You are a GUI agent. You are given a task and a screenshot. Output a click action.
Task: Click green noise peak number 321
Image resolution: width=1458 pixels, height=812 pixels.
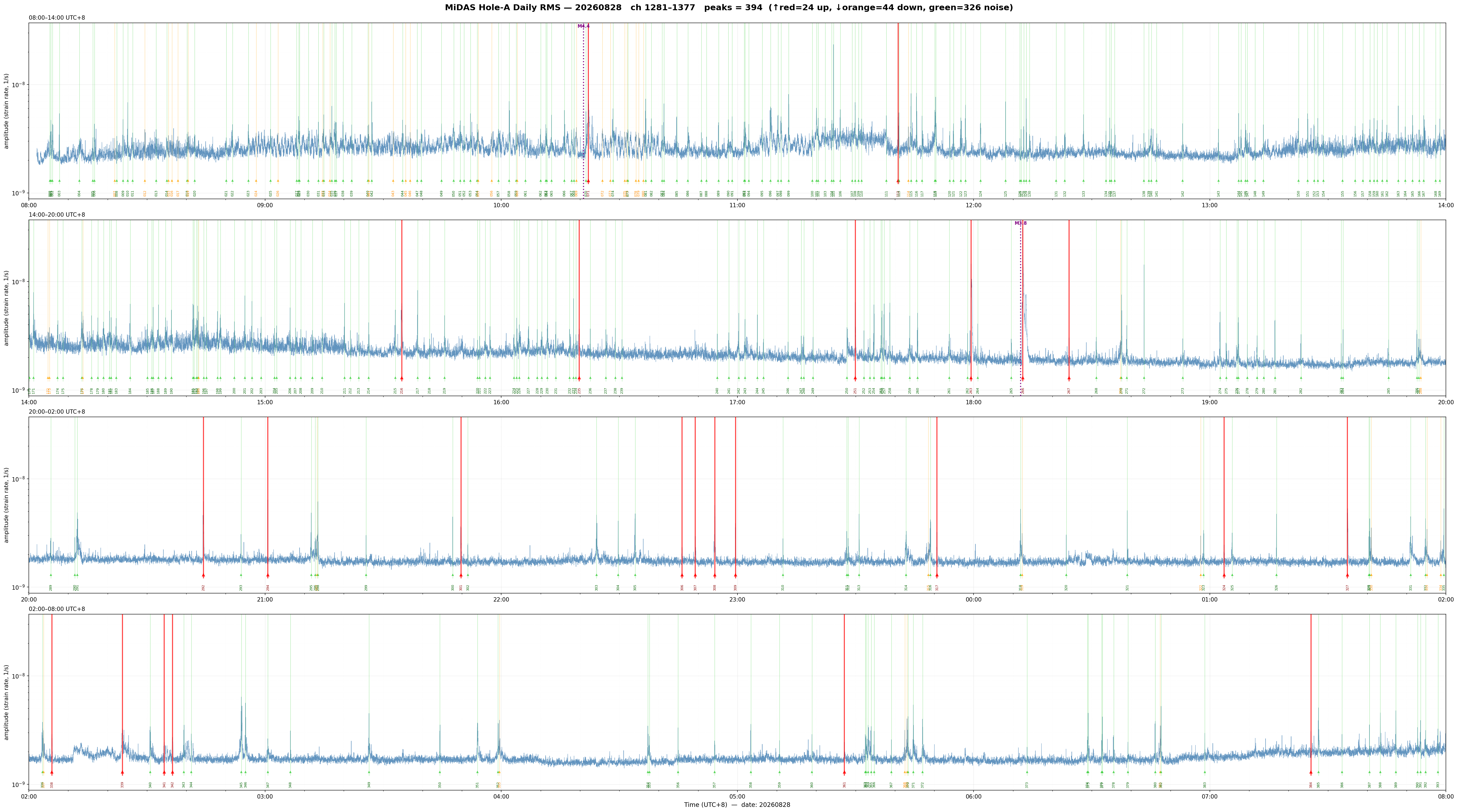click(x=1127, y=588)
